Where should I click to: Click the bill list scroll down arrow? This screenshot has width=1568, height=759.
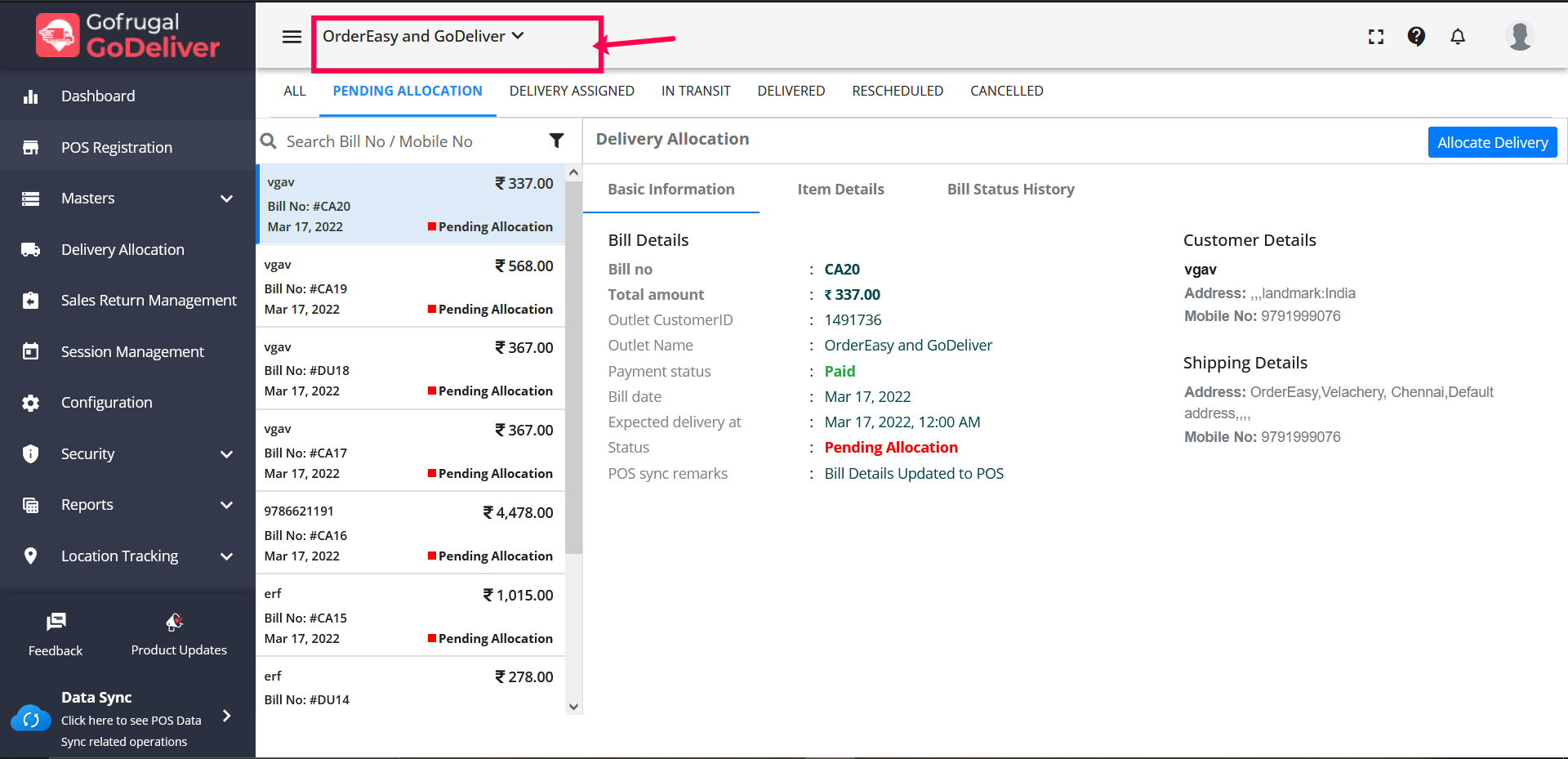(x=573, y=707)
